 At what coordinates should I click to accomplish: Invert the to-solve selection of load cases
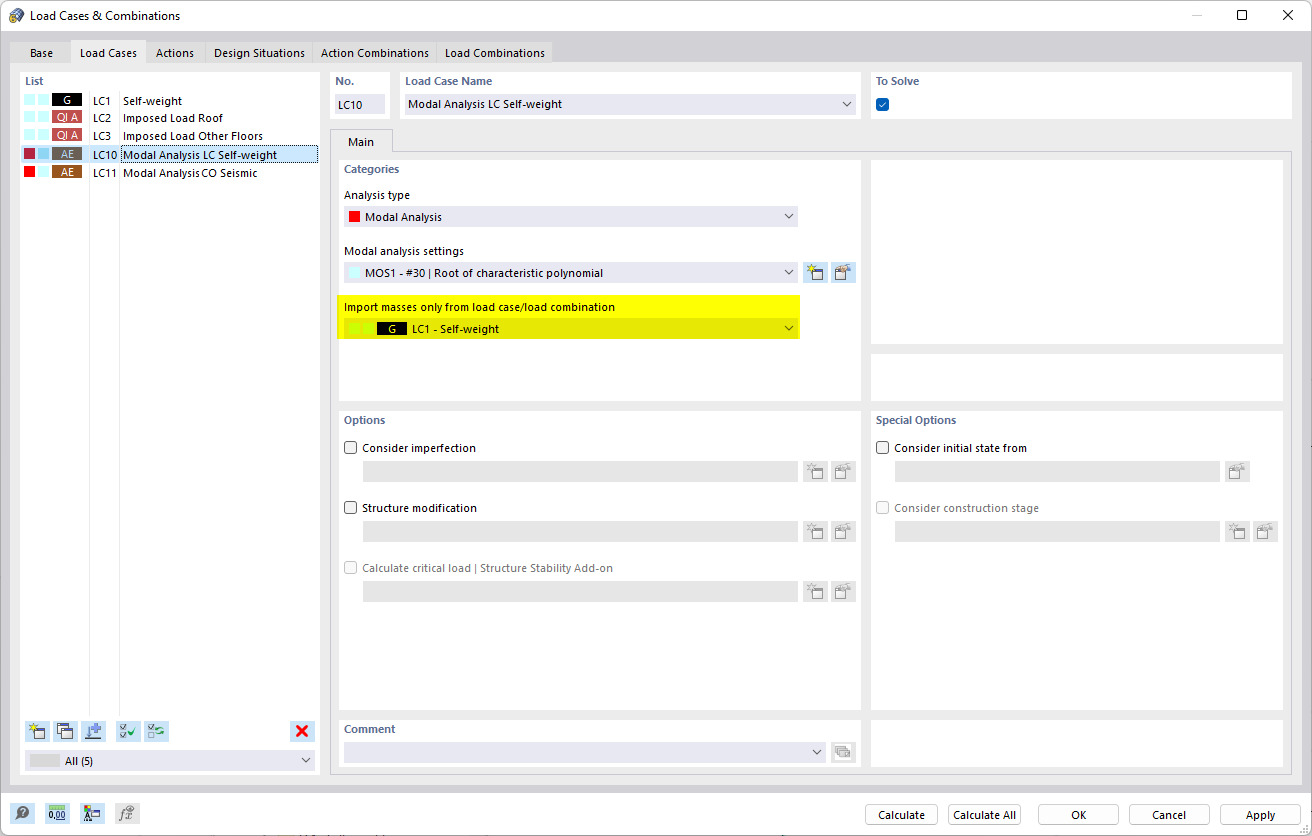155,731
